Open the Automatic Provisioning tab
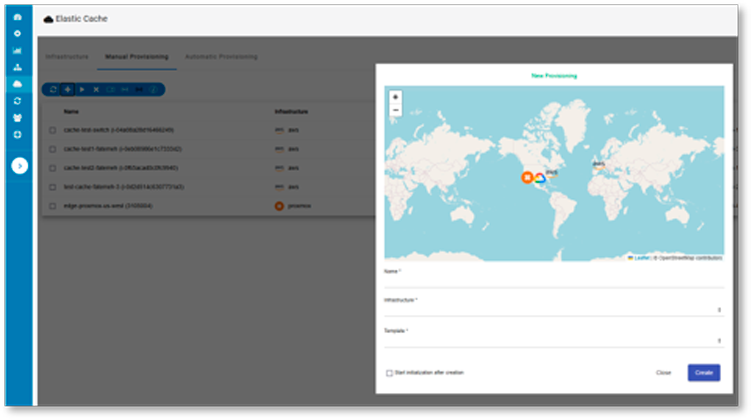The width and height of the screenshot is (752, 420). pos(221,57)
